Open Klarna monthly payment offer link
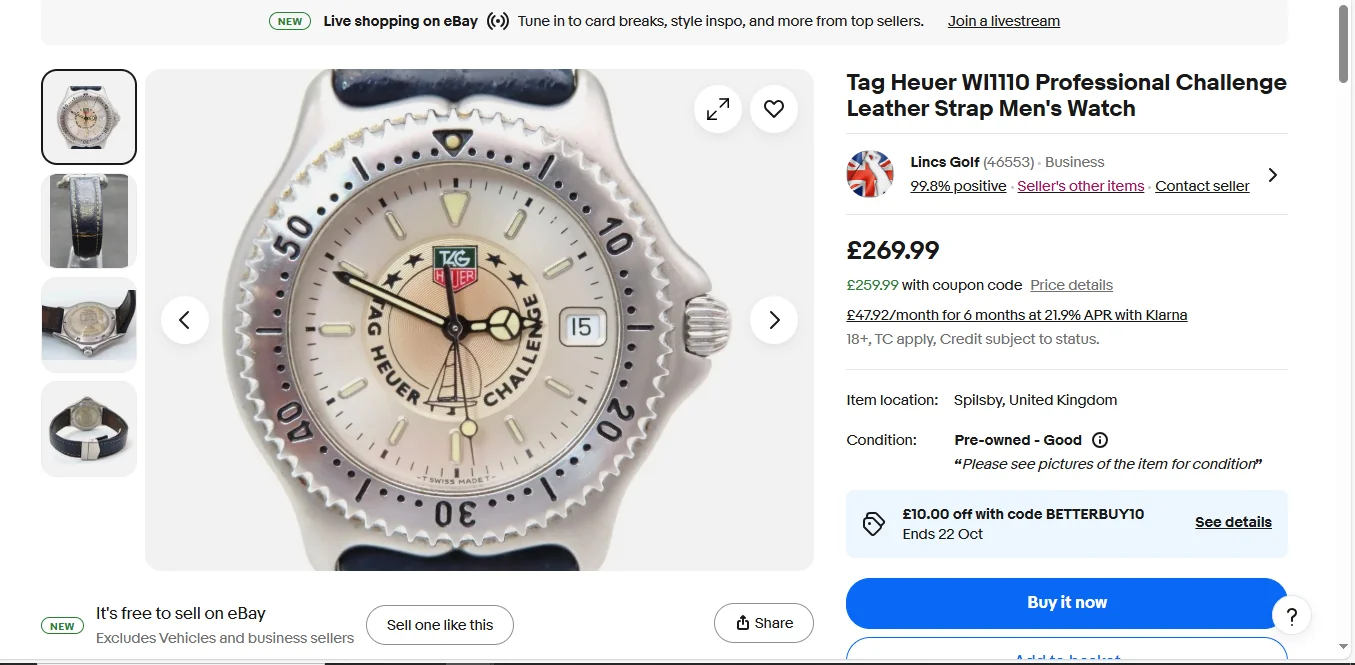This screenshot has height=665, width=1355. pyautogui.click(x=1016, y=315)
